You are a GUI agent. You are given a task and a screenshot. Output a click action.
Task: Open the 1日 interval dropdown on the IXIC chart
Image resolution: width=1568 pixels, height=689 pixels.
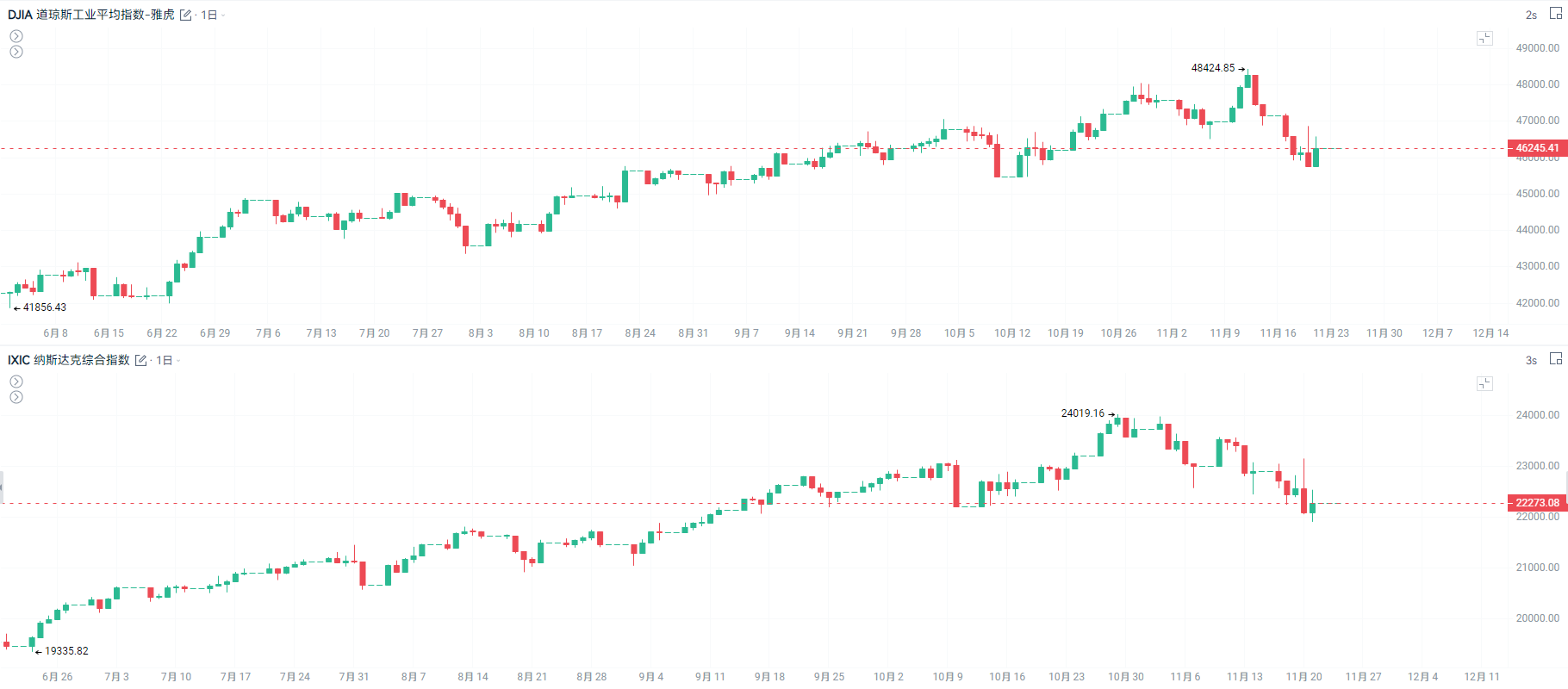(x=167, y=361)
